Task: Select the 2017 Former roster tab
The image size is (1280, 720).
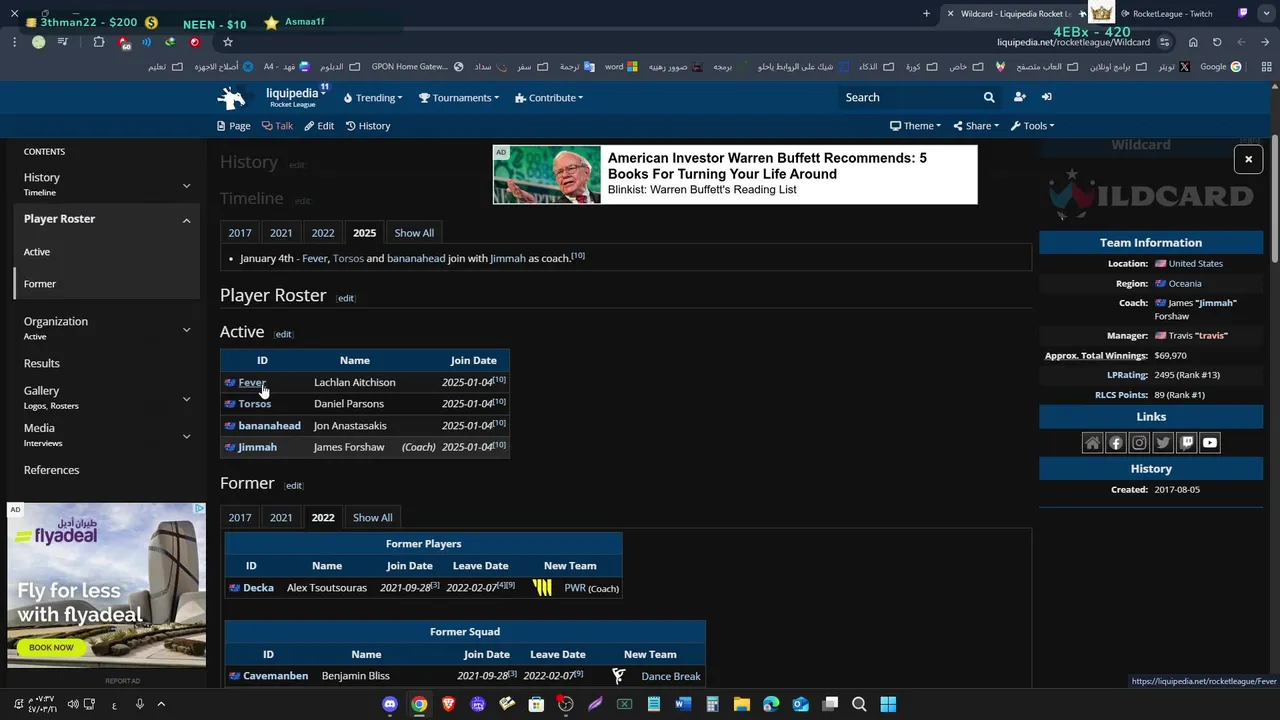Action: tap(240, 518)
